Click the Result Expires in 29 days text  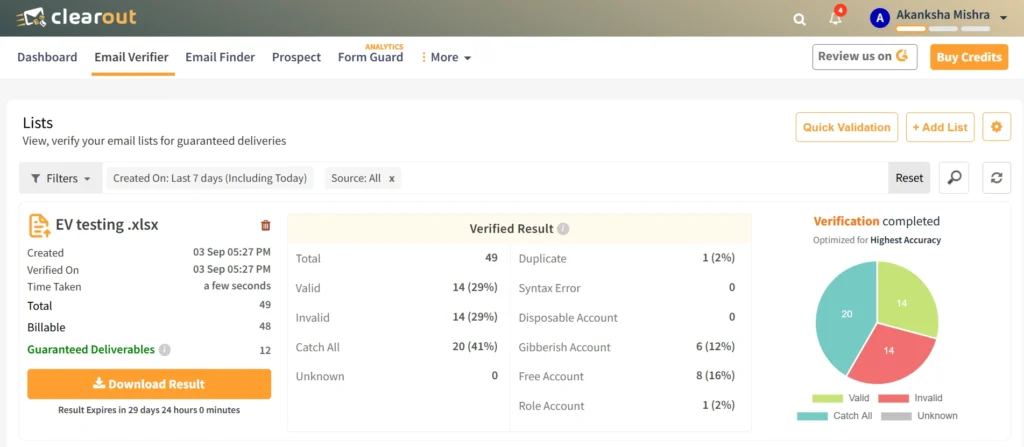tap(149, 410)
